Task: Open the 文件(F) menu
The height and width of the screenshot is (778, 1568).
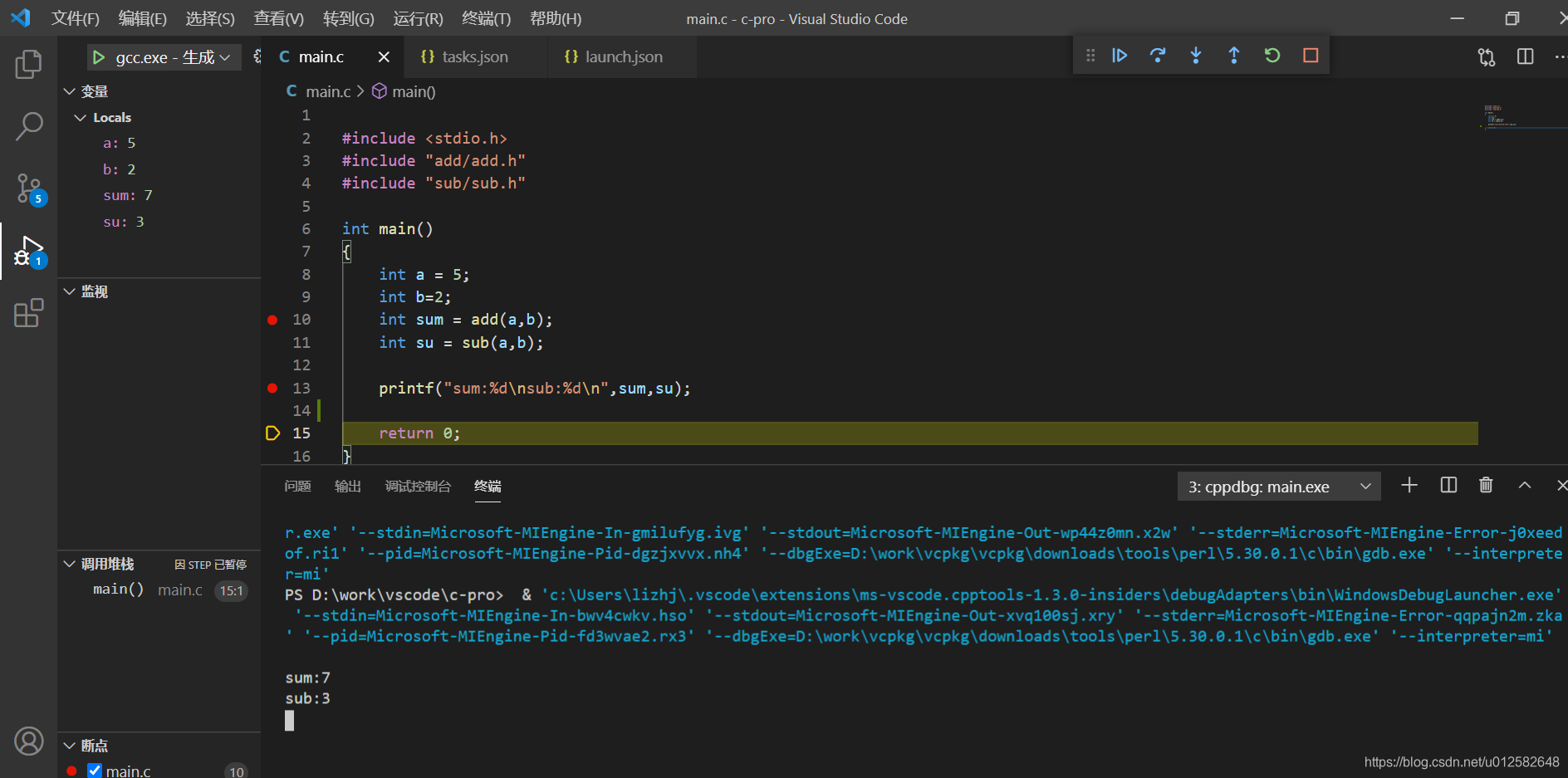Action: click(76, 18)
